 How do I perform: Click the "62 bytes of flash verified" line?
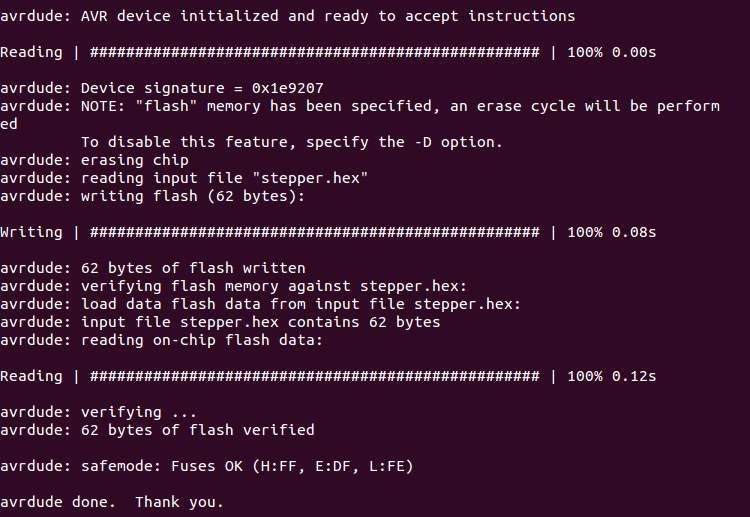[157, 430]
